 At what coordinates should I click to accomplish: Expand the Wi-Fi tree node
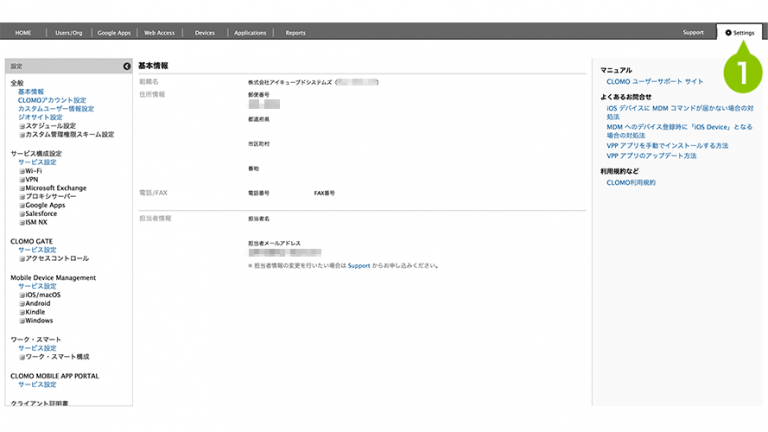[21, 171]
